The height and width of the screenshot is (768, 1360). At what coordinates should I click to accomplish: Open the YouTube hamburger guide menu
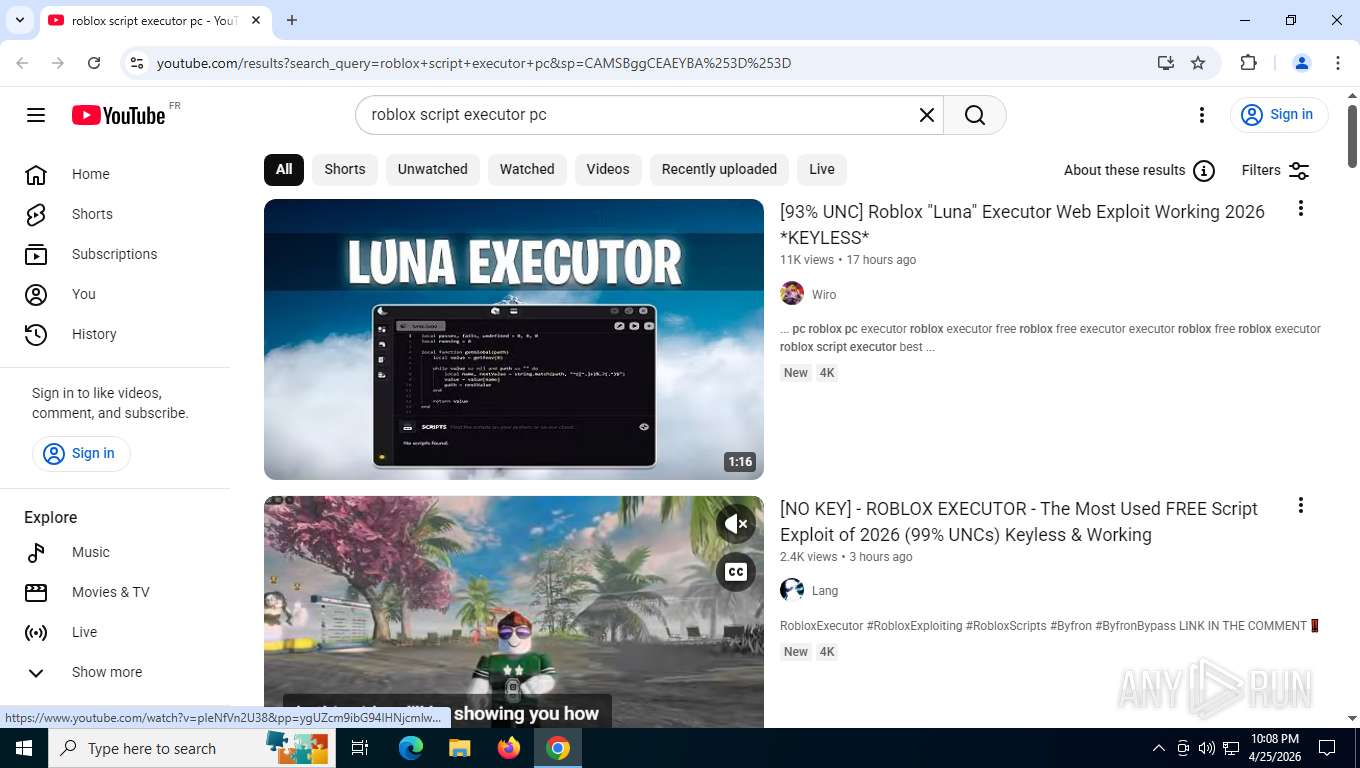coord(36,115)
